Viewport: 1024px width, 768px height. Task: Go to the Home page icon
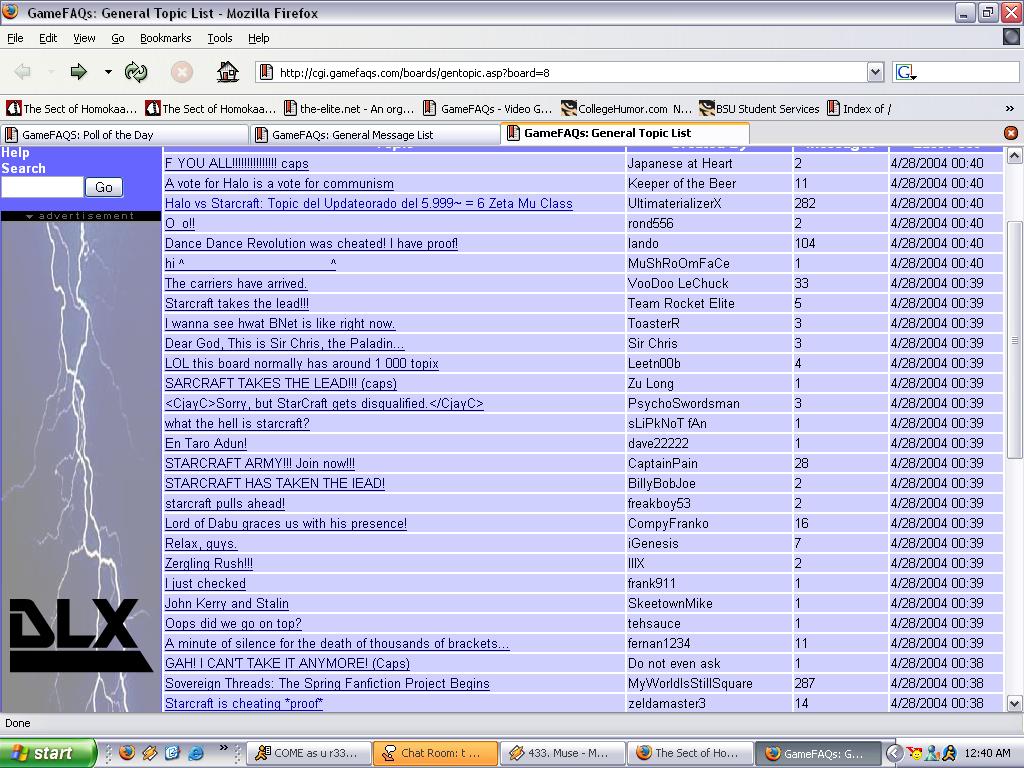[227, 72]
